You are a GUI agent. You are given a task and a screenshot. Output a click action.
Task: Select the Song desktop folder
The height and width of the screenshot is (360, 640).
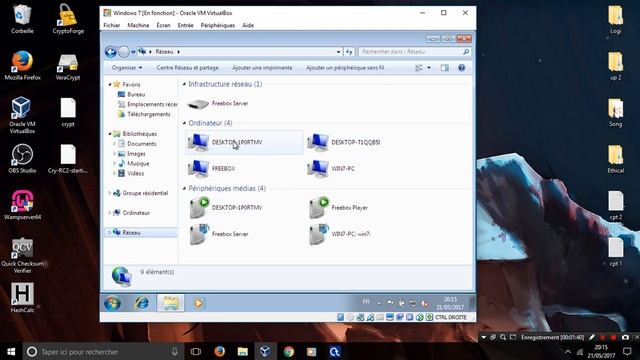point(616,113)
